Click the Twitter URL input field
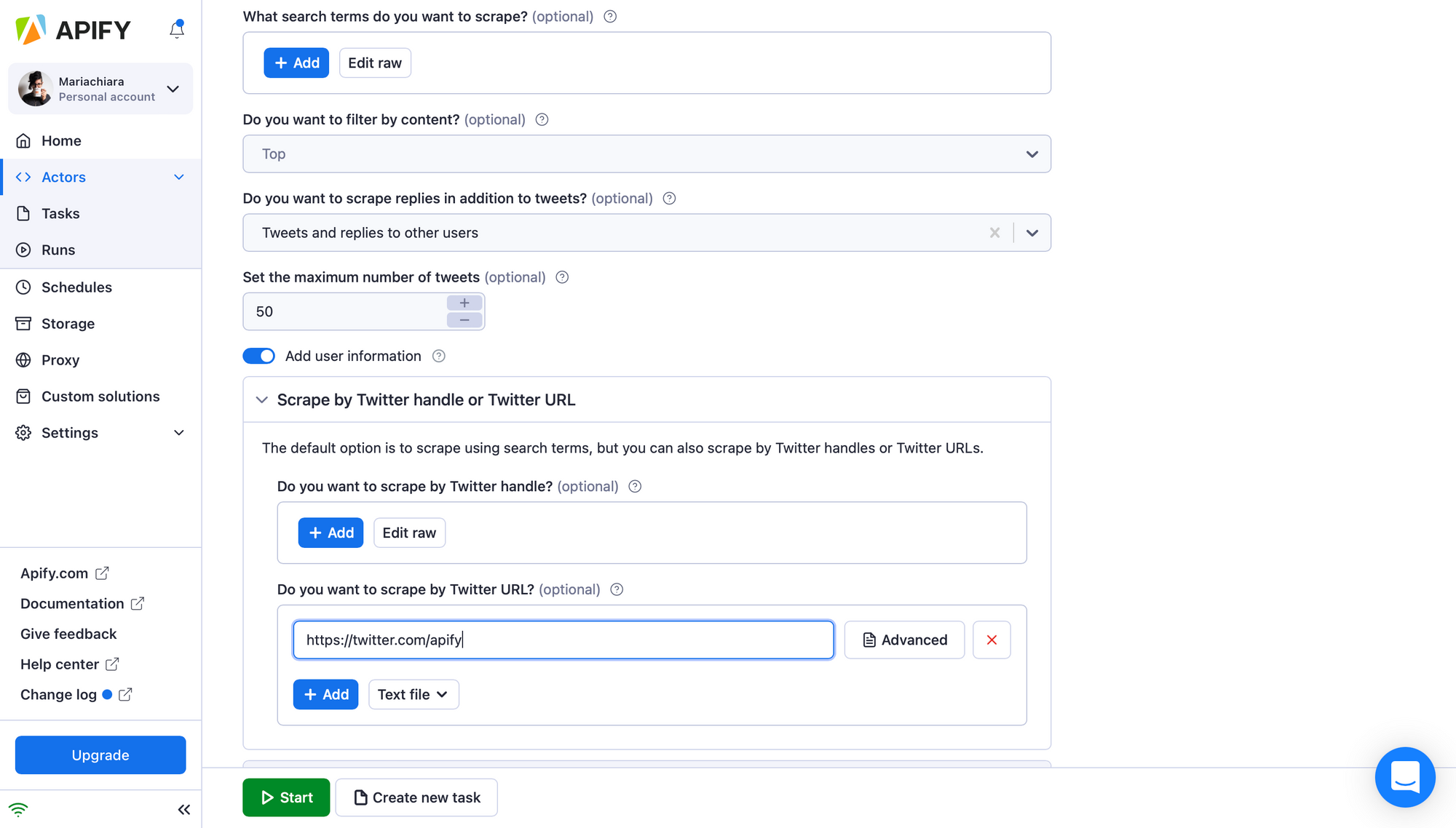Image resolution: width=1456 pixels, height=828 pixels. point(563,640)
